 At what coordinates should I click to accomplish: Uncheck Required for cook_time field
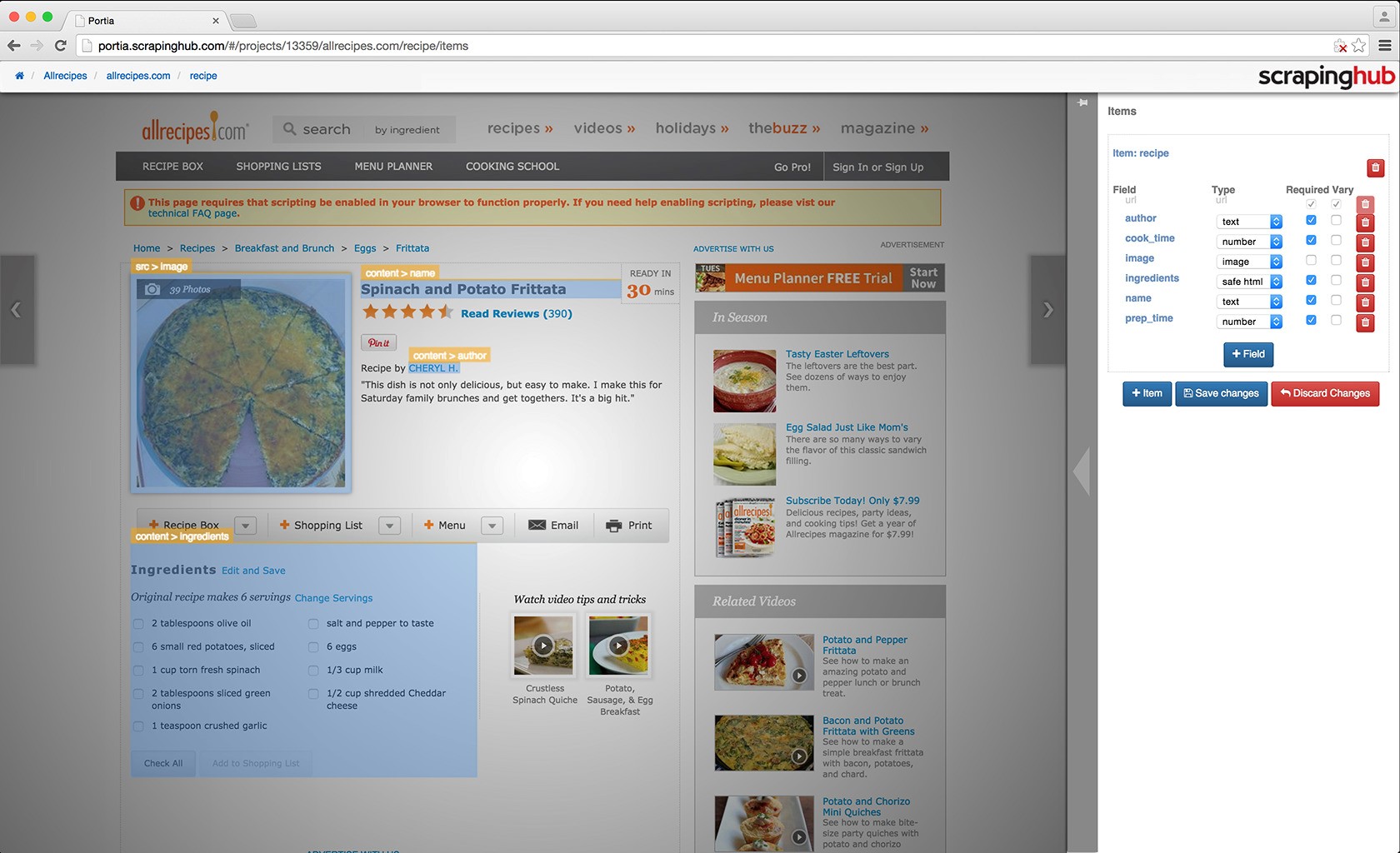1311,241
